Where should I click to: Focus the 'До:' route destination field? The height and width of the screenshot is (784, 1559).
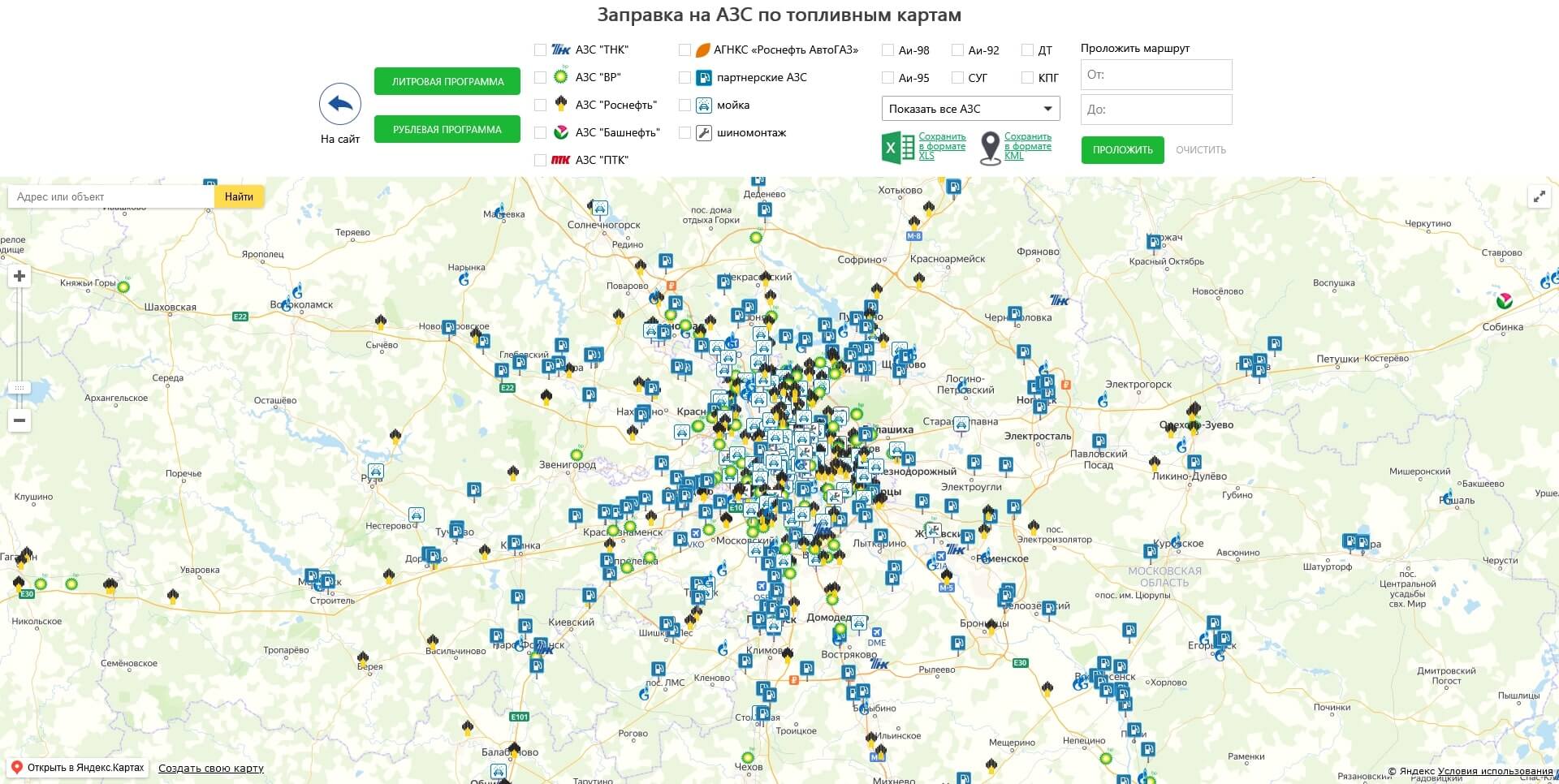tap(1156, 110)
